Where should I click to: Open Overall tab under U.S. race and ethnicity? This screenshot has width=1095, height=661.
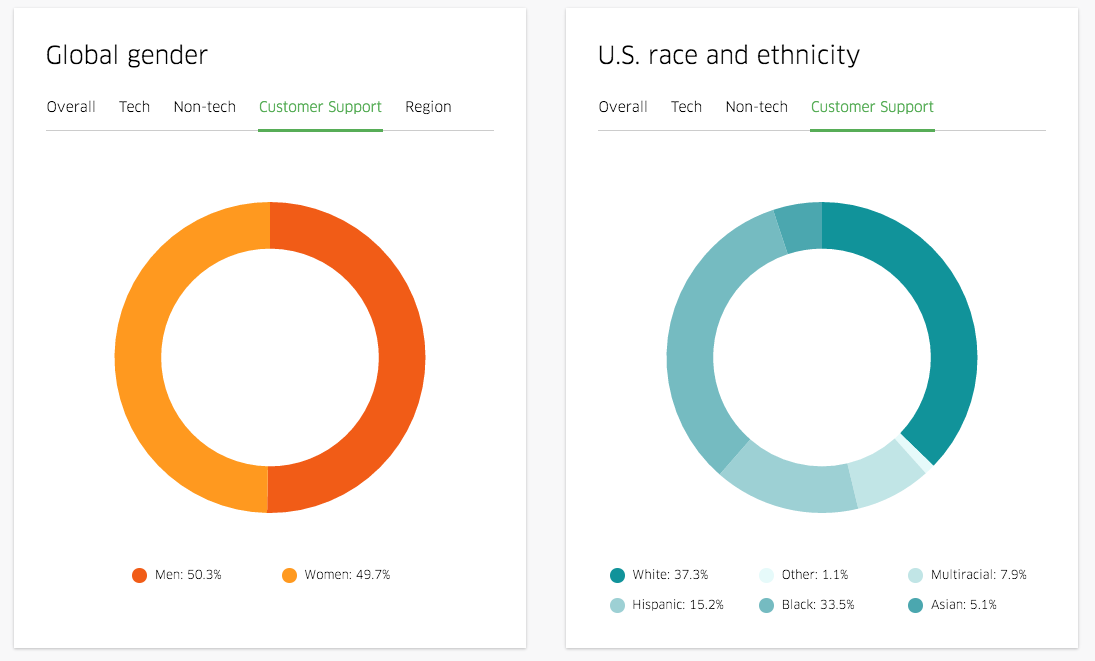point(623,107)
